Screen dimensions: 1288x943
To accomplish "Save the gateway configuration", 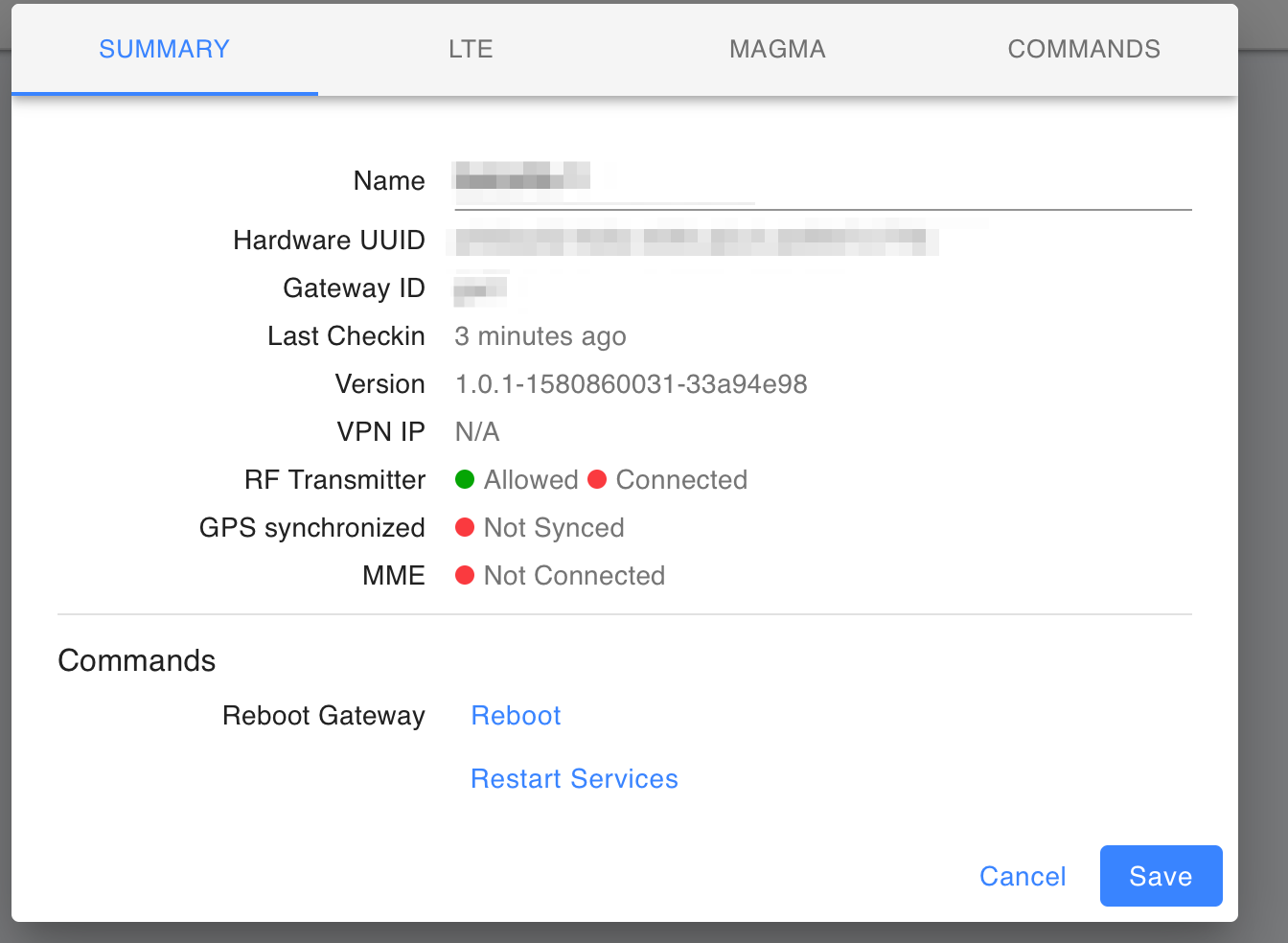I will [1161, 876].
